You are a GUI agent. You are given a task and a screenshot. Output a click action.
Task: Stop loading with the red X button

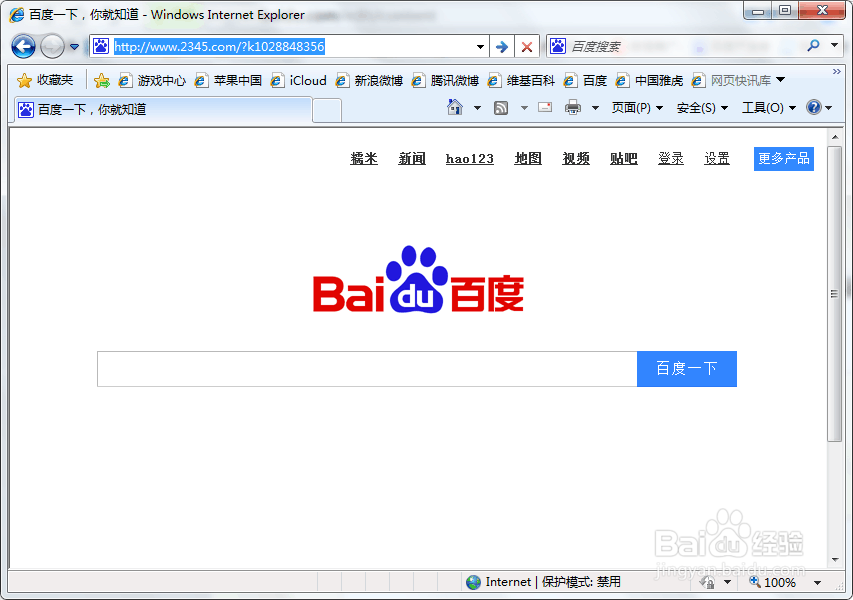[527, 47]
